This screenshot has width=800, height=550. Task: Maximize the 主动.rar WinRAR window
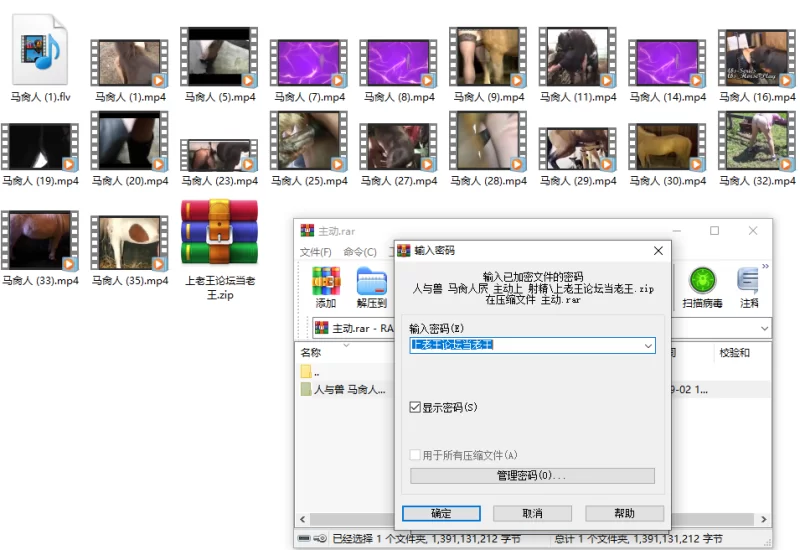click(x=714, y=231)
